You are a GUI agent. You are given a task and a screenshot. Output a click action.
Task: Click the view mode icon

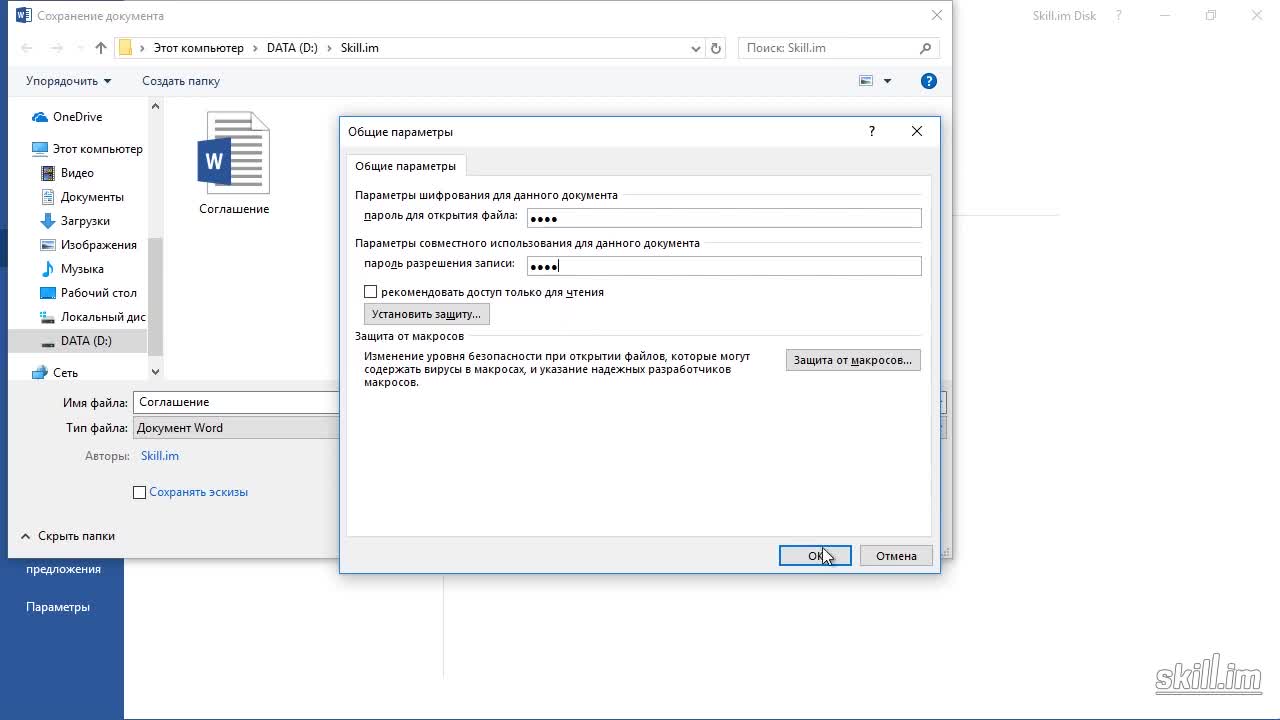(866, 81)
